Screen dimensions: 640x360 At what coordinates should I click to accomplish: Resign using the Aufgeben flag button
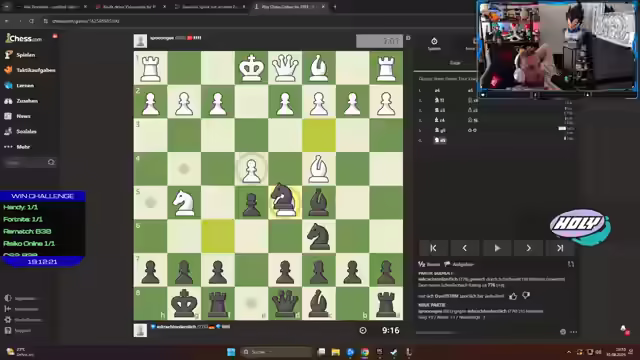[459, 264]
